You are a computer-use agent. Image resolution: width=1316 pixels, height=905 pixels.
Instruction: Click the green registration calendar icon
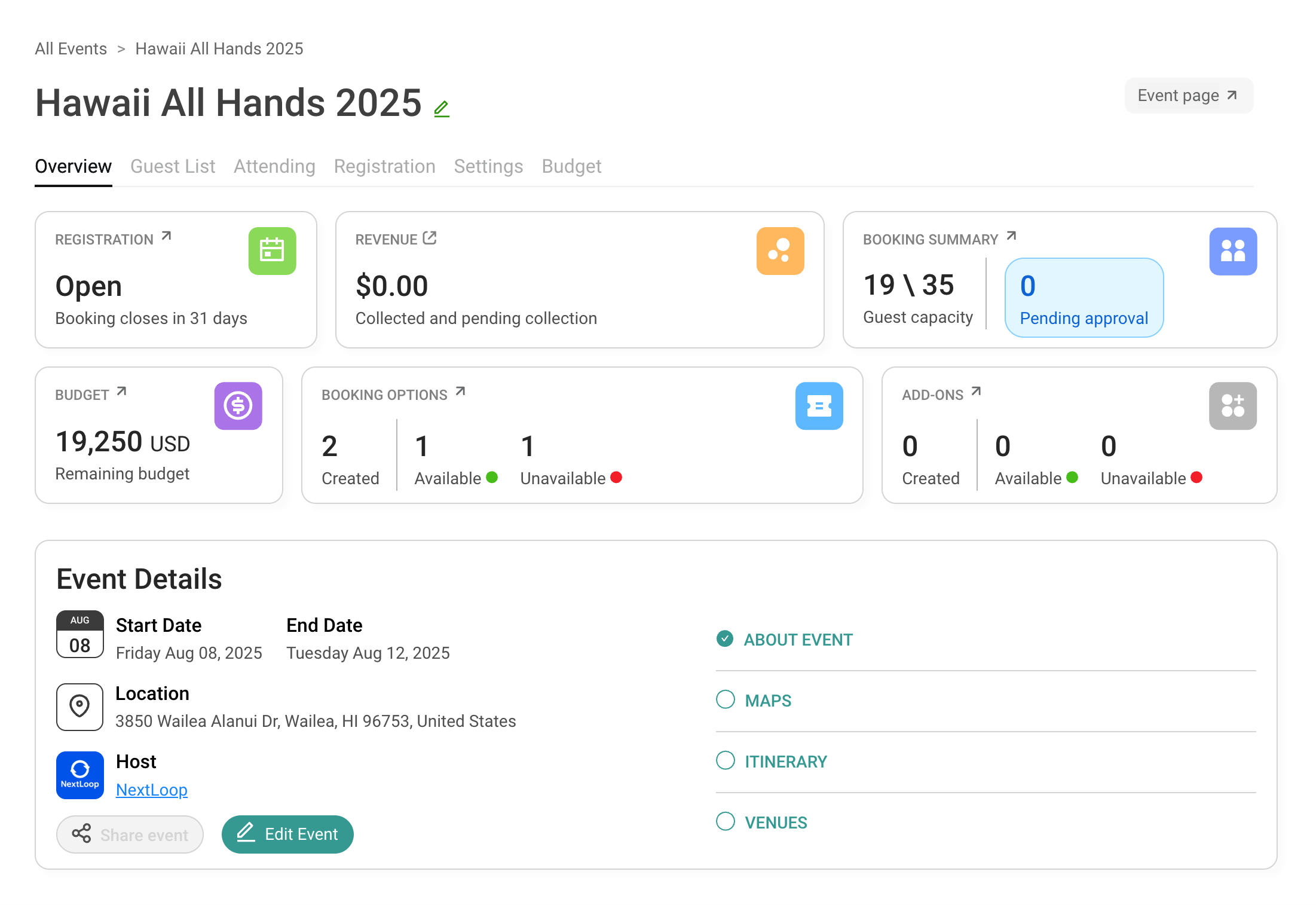(x=272, y=250)
